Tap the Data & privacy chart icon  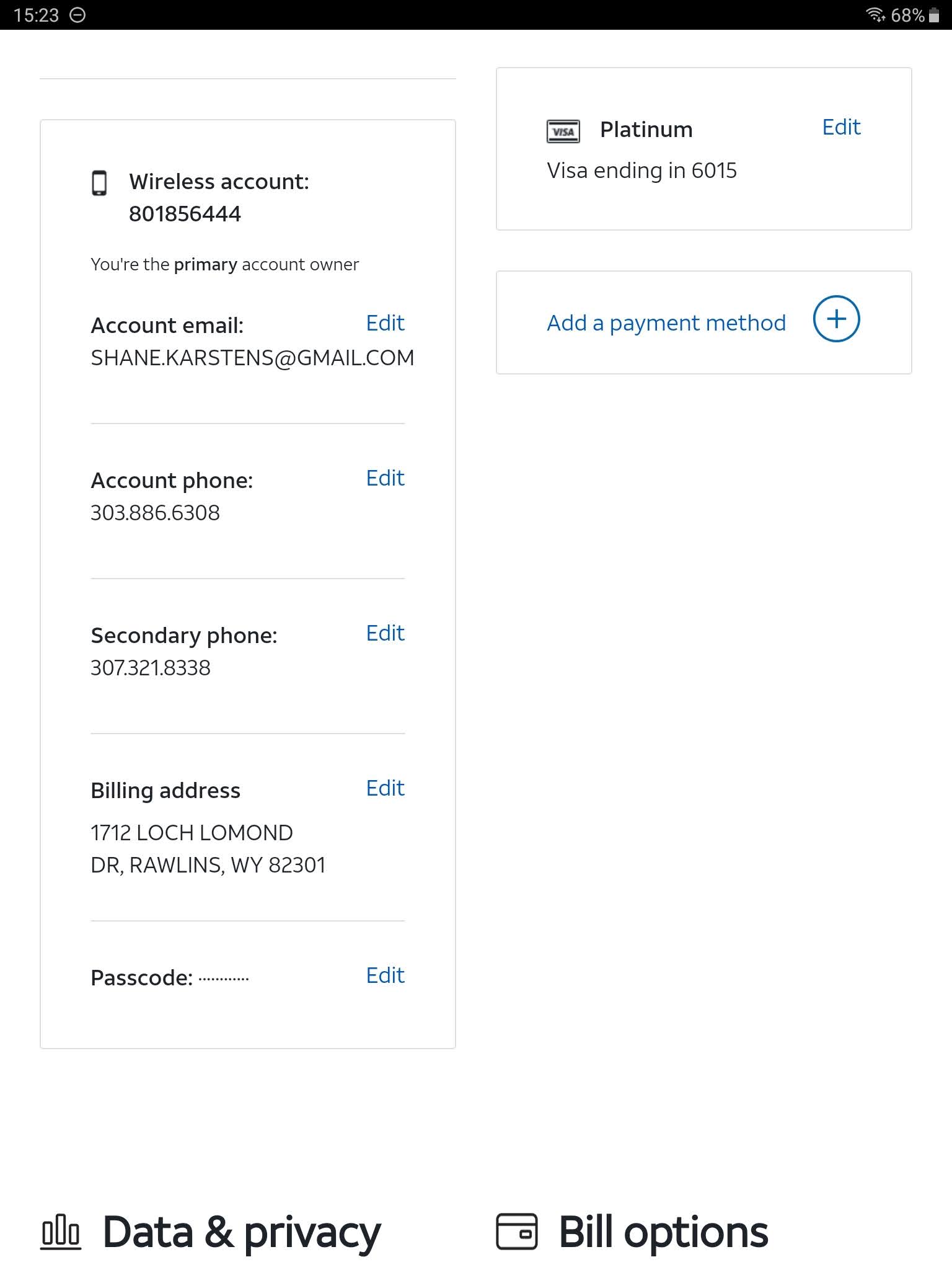61,1232
